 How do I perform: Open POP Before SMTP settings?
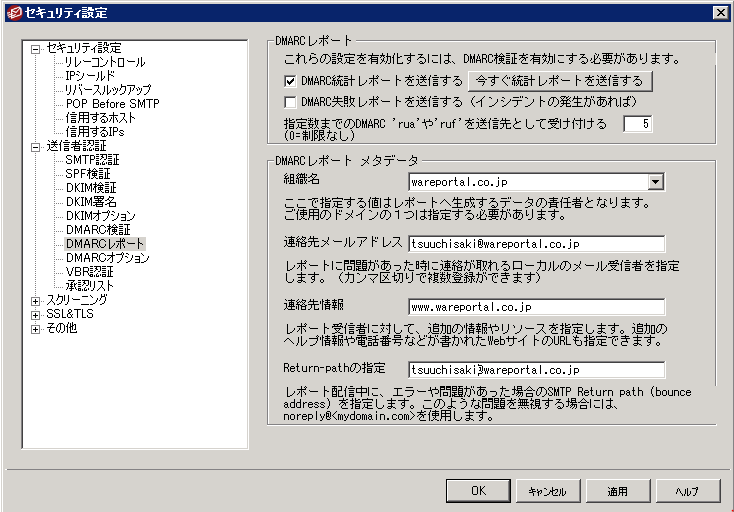click(112, 104)
